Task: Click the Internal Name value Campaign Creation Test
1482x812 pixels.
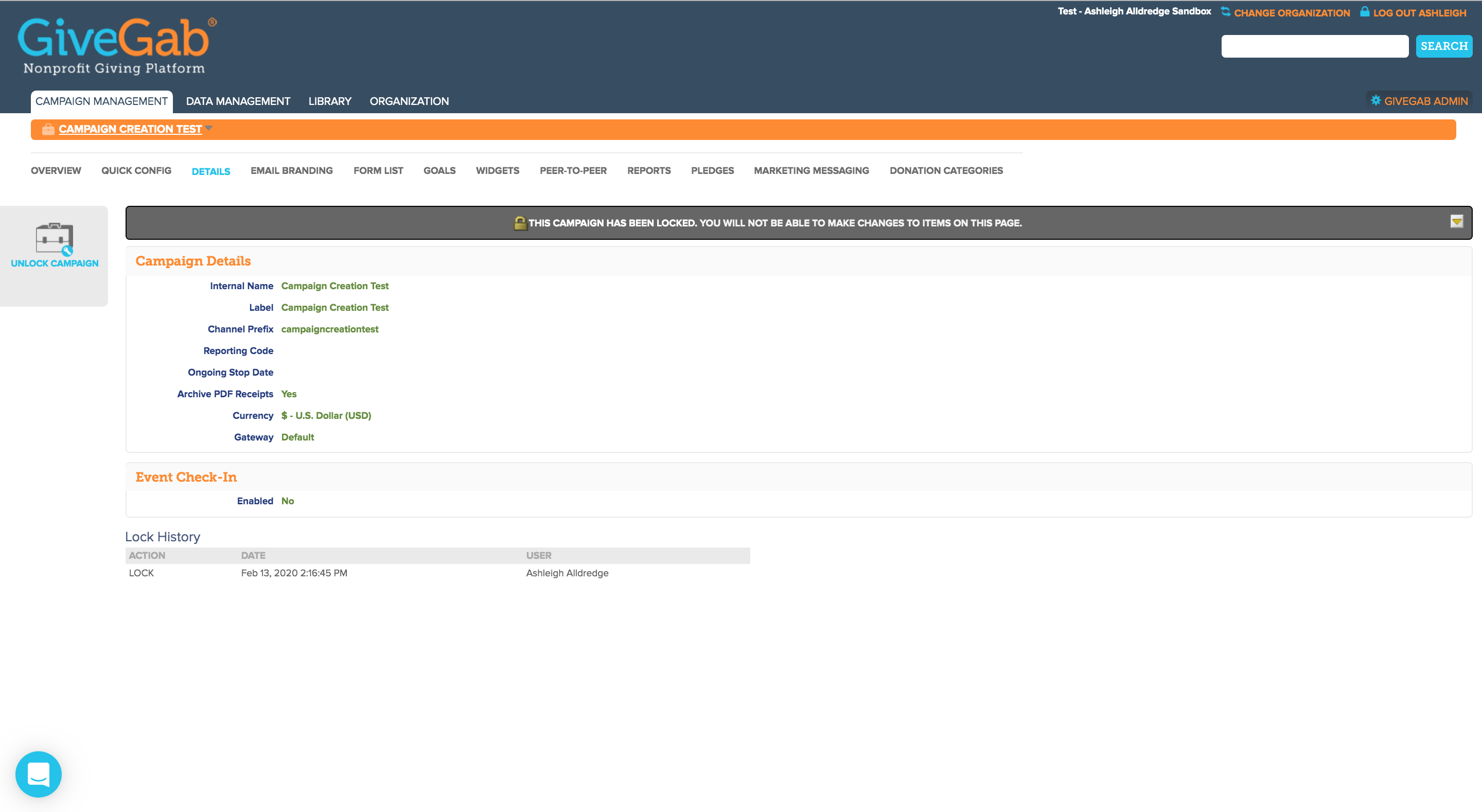Action: [x=335, y=286]
